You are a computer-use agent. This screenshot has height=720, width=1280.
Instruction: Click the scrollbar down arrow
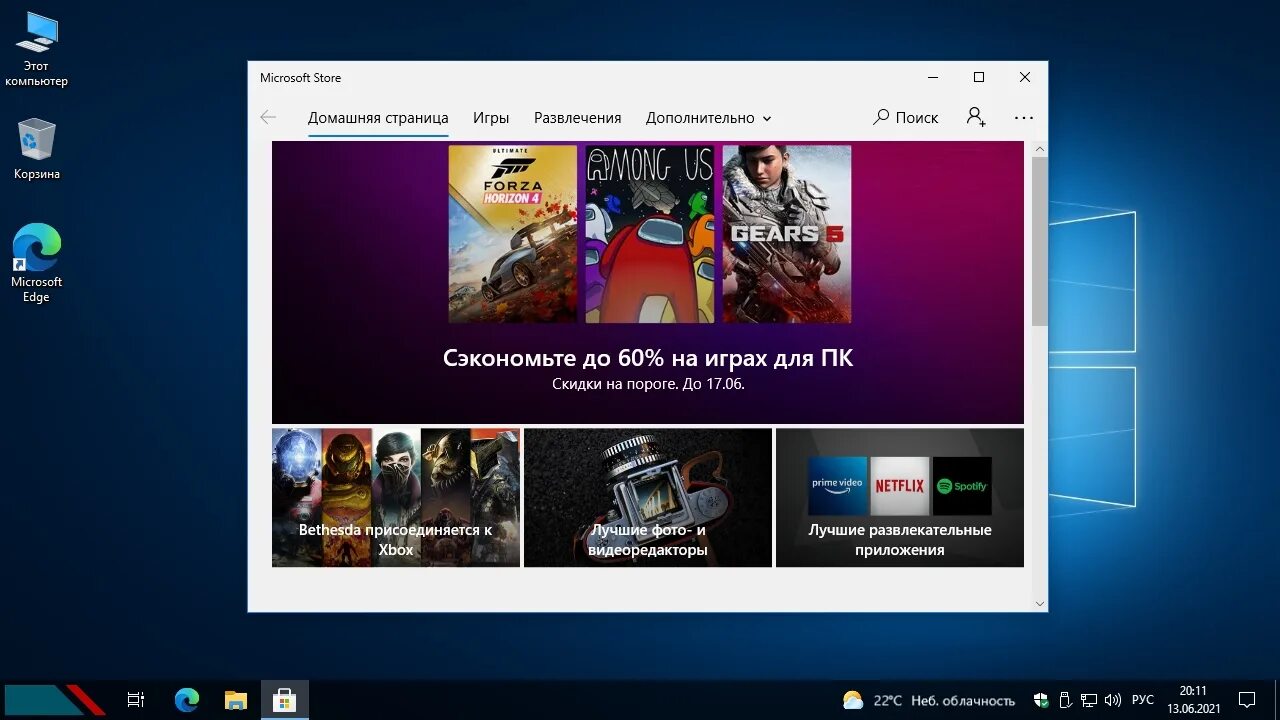[1040, 603]
